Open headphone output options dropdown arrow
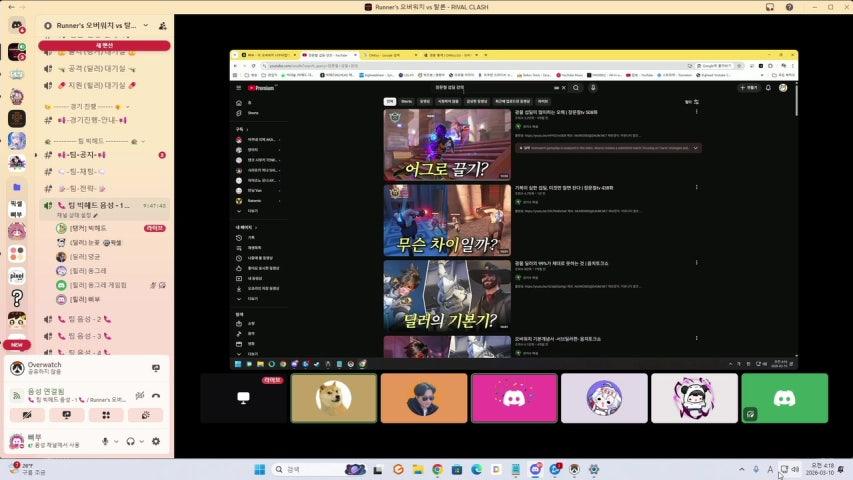Screen dimensions: 853x480 pyautogui.click(x=142, y=441)
